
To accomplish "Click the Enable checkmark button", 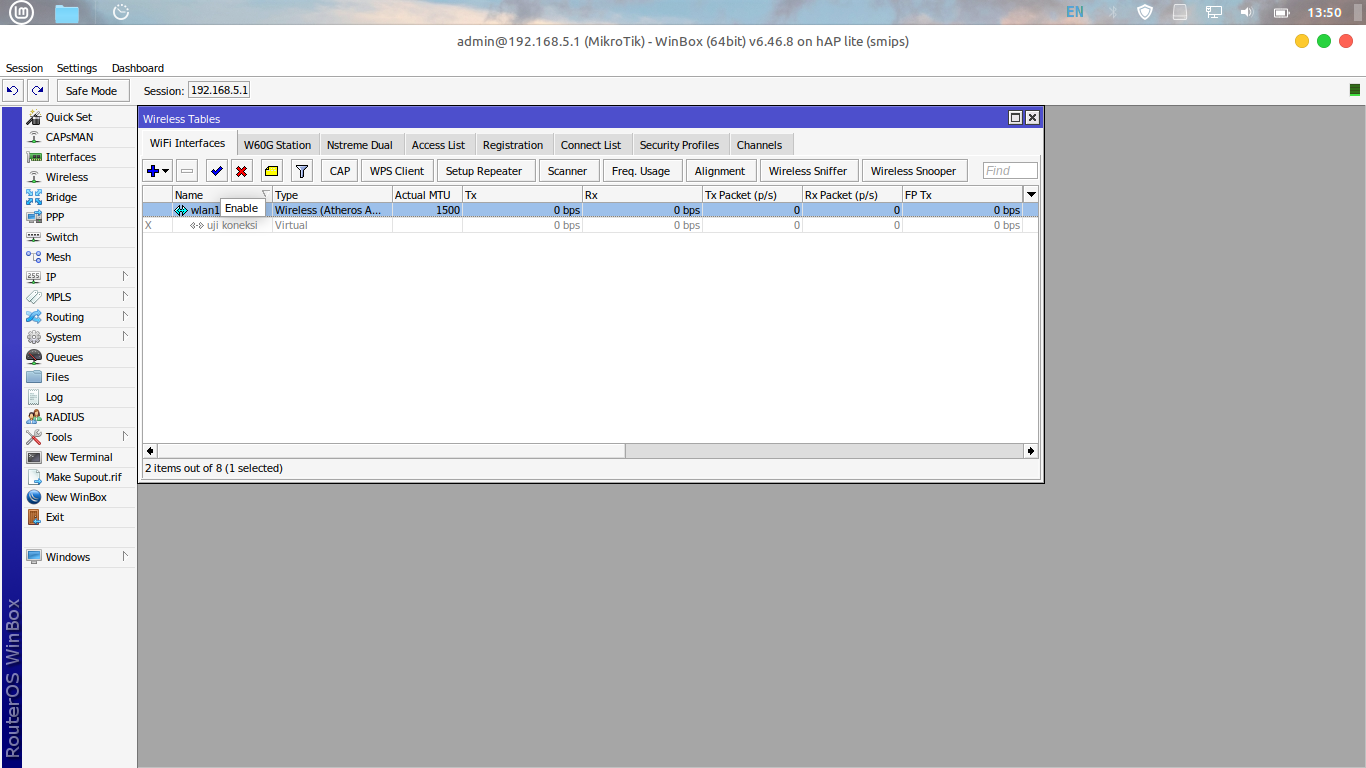I will [x=217, y=171].
